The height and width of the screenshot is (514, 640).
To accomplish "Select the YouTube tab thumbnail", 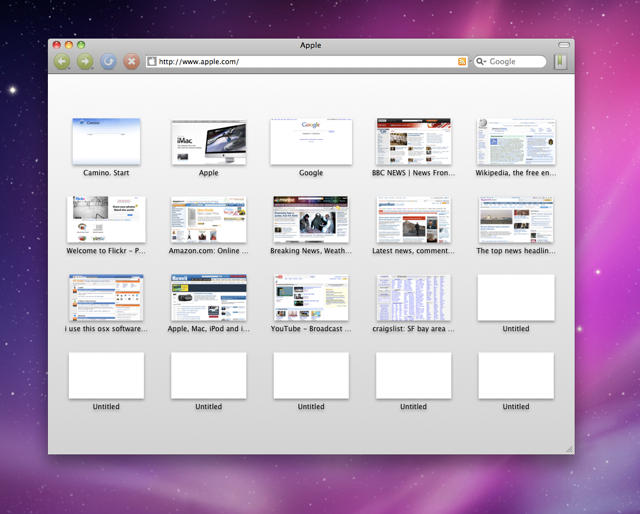I will (x=311, y=298).
